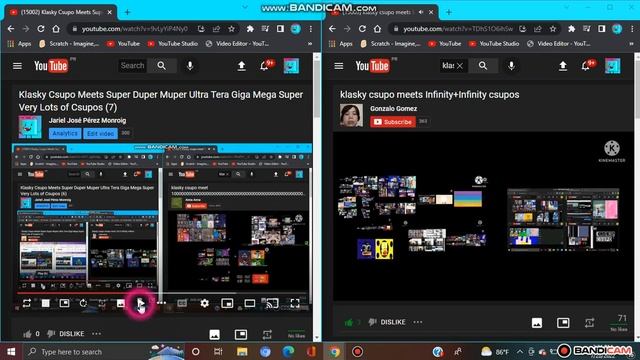Open Scratch - Imagine bookmark in left window

(x=69, y=44)
